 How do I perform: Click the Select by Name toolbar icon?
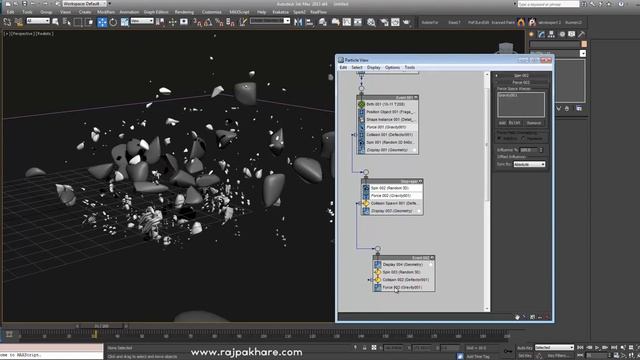(x=67, y=22)
